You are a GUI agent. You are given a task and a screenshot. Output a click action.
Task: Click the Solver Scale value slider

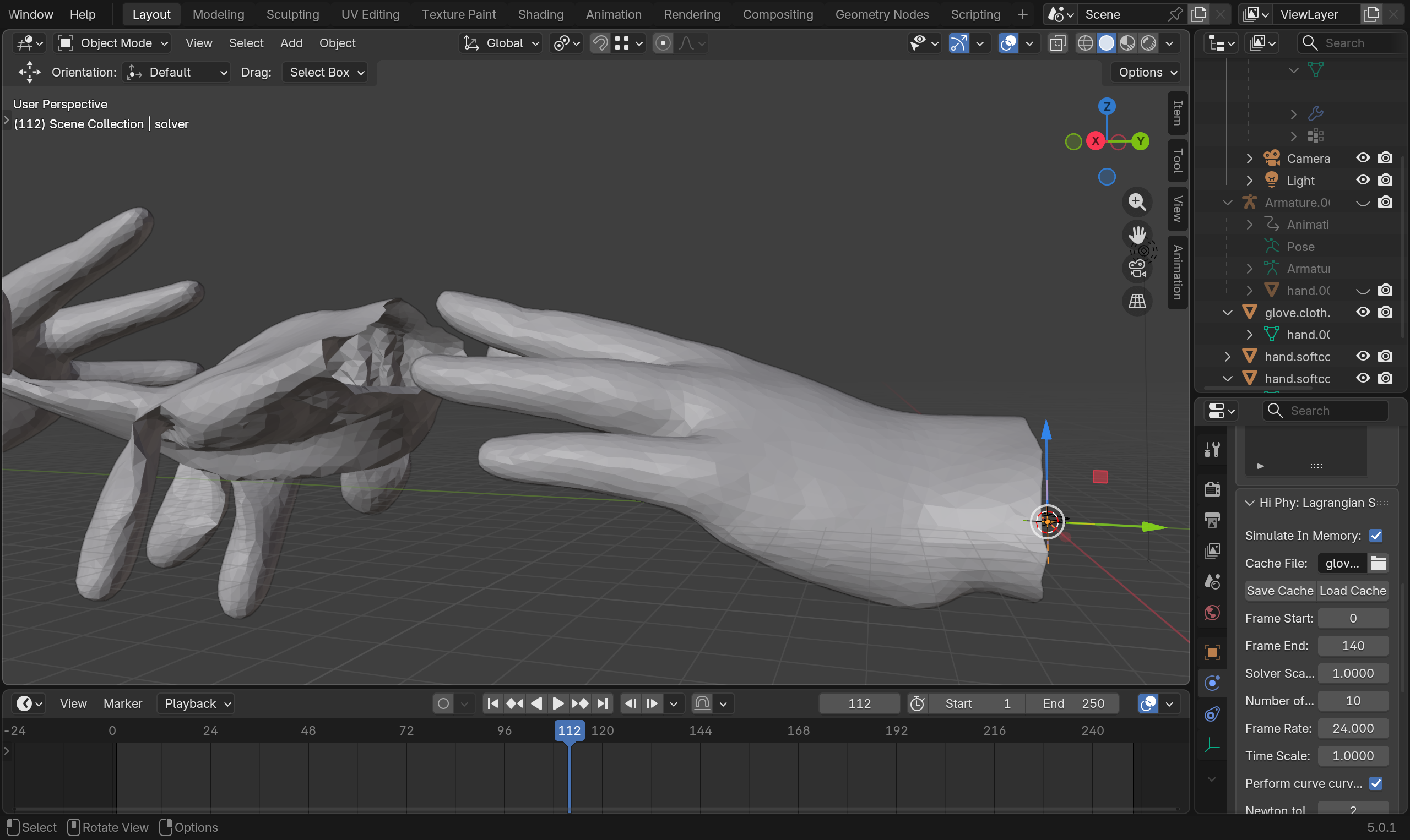pyautogui.click(x=1352, y=673)
